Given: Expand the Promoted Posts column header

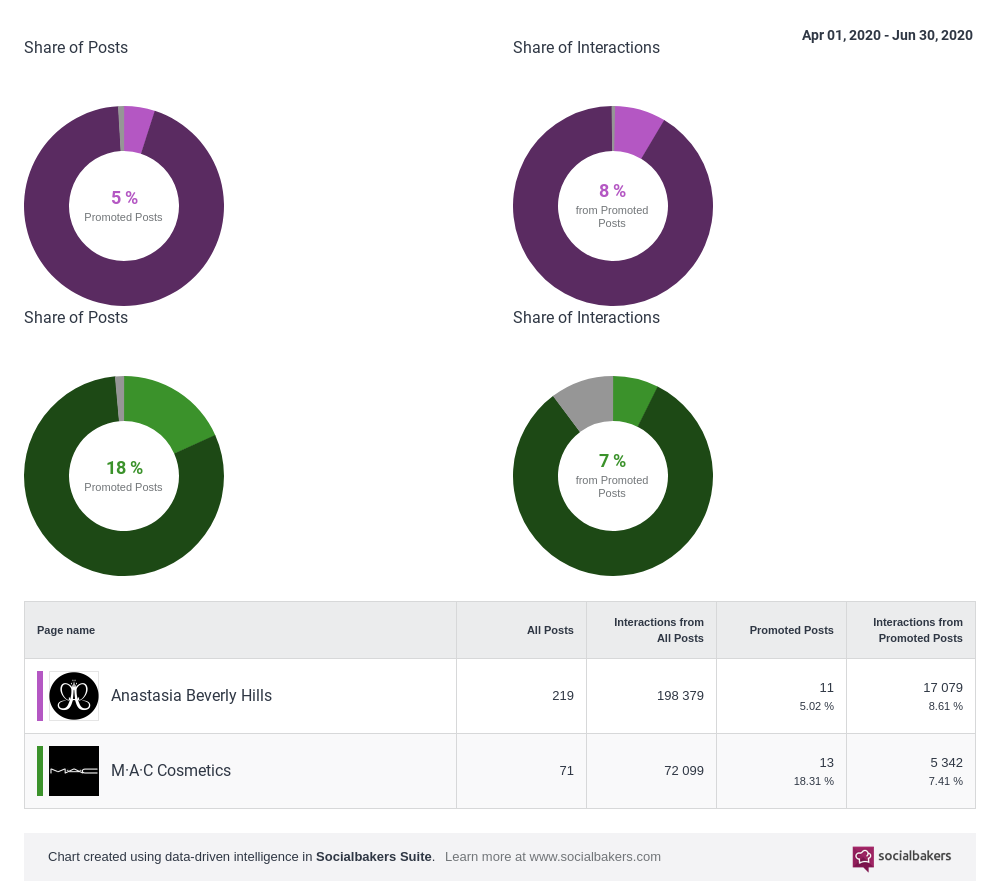Looking at the screenshot, I should click(x=791, y=630).
